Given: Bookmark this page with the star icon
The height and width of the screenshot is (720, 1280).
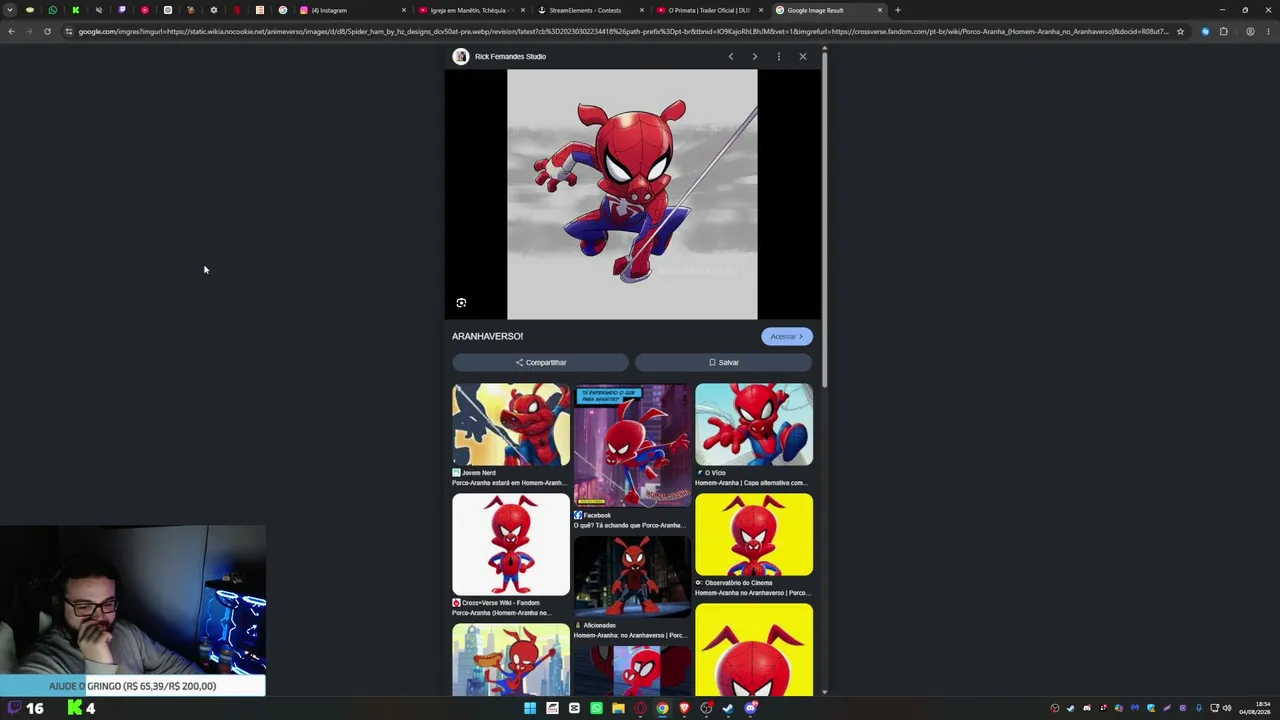Looking at the screenshot, I should pos(1180,31).
